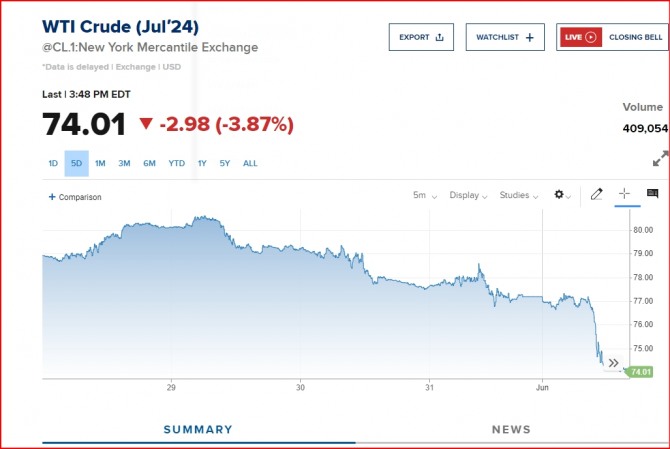Expand the Display dropdown menu
670x449 pixels.
[x=468, y=195]
